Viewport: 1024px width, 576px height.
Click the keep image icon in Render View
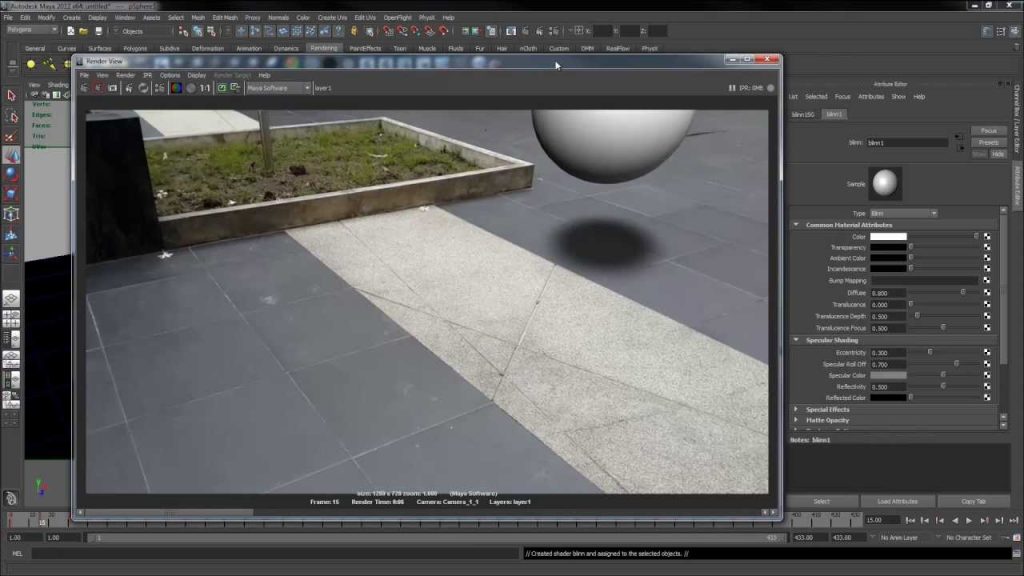click(221, 88)
